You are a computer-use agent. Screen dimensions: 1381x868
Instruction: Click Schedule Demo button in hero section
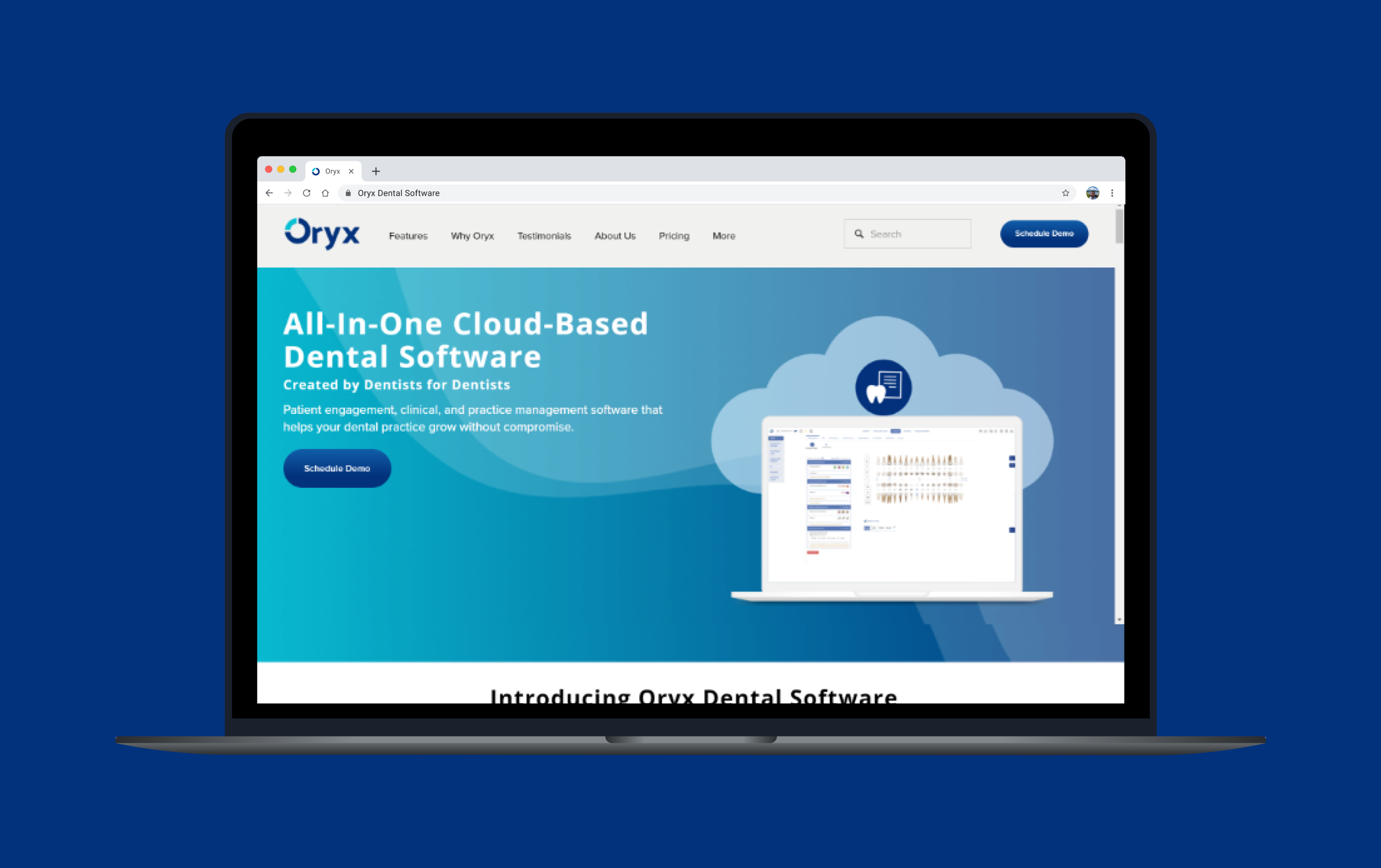tap(337, 468)
